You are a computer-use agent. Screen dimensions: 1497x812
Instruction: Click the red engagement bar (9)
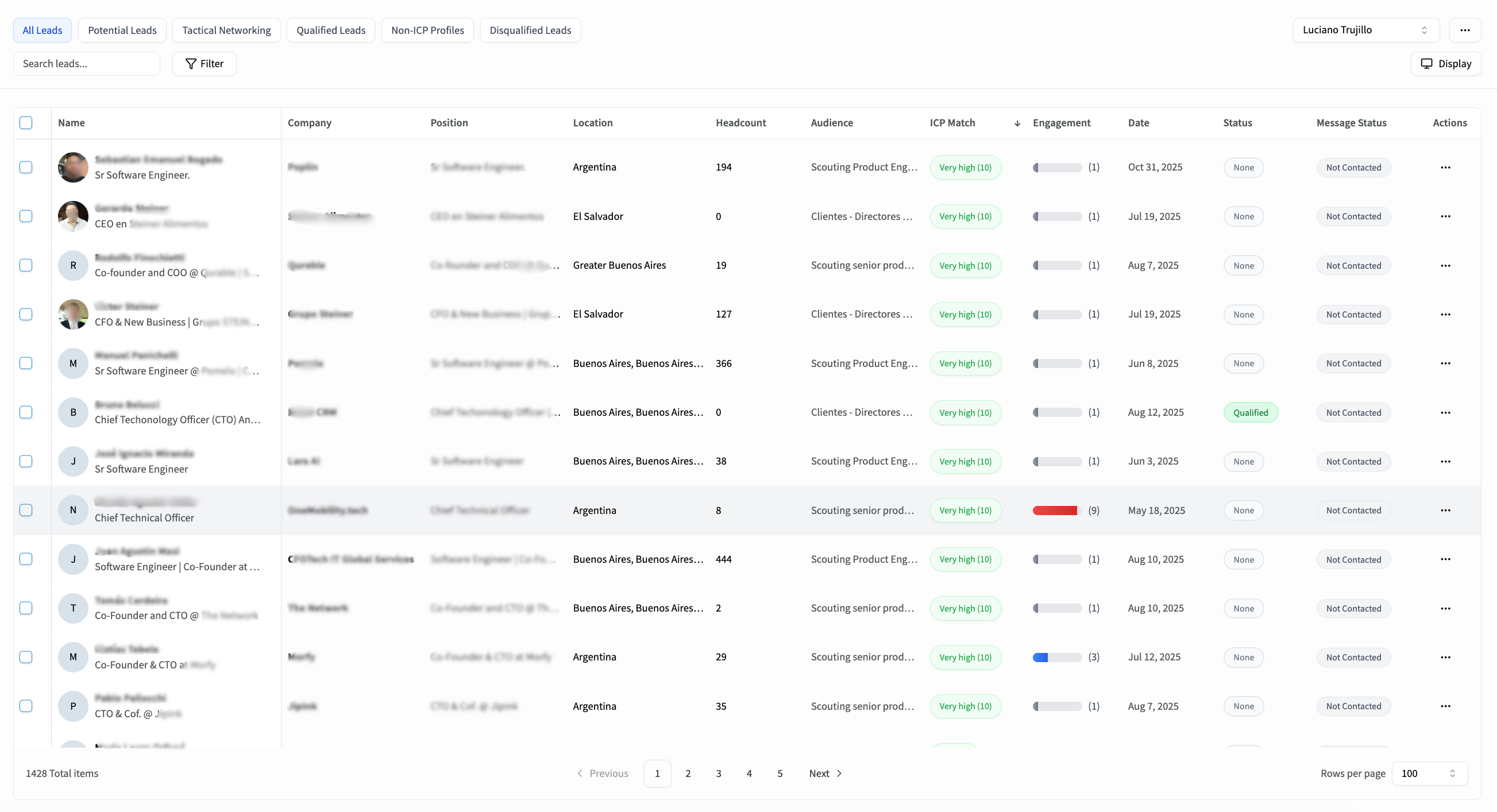click(1055, 511)
